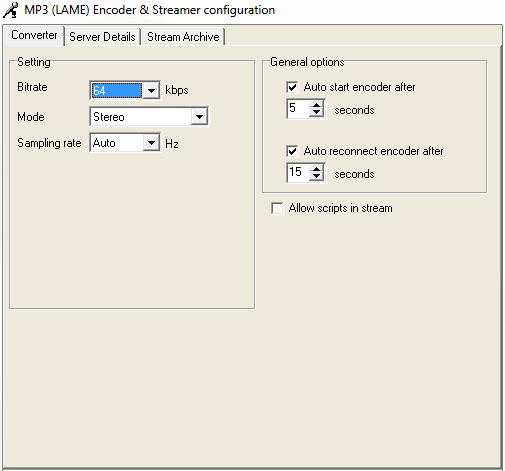Click the Auto start encoder after label
Viewport: 505px width, 471px height.
359,87
